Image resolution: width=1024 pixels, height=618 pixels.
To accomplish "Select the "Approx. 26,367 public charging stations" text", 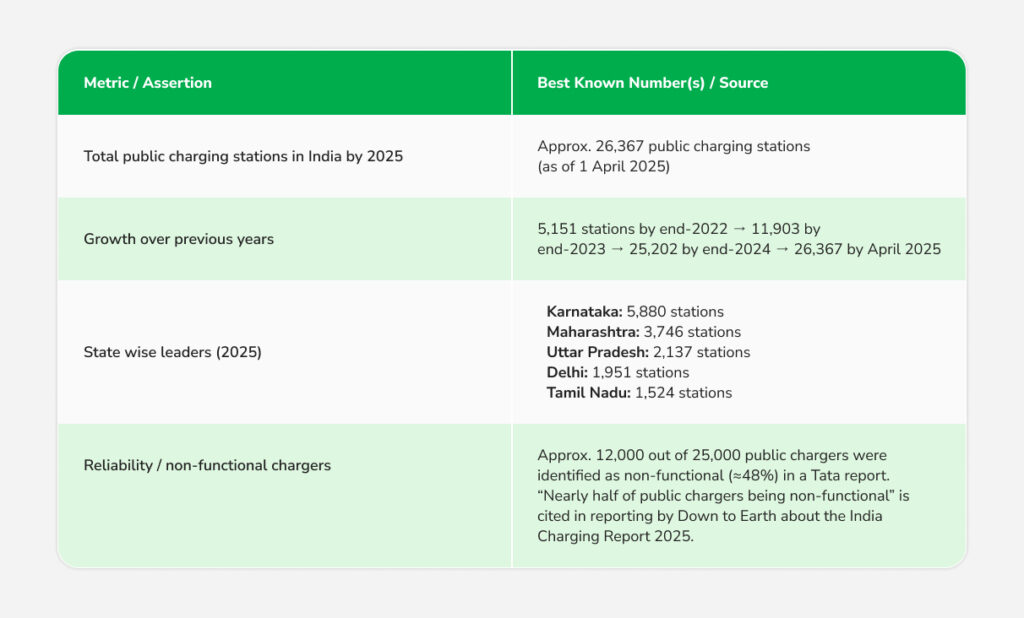I will [673, 146].
